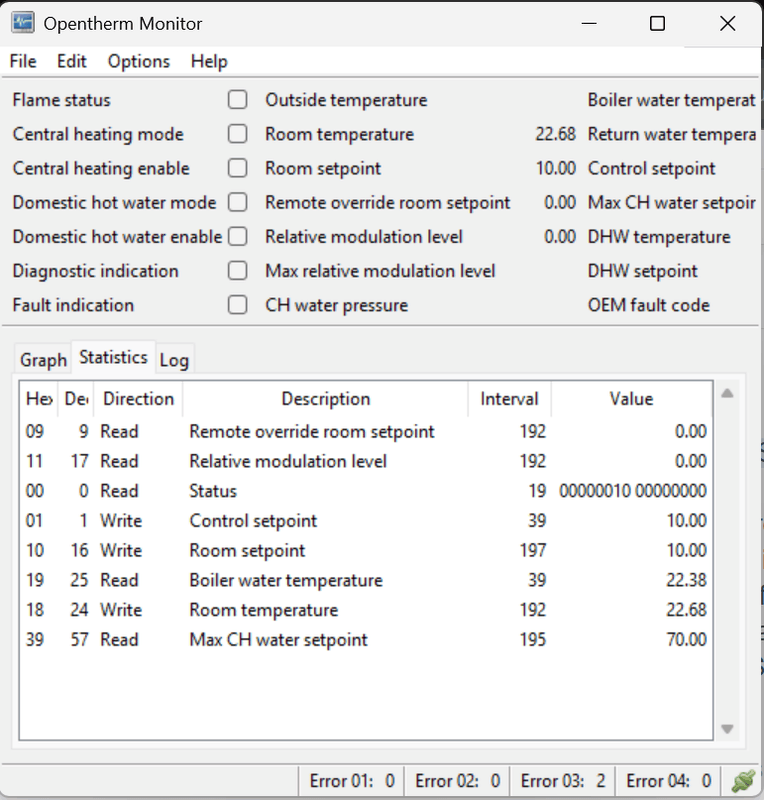Click the Error 02 status bar counter
The width and height of the screenshot is (764, 800).
click(457, 781)
